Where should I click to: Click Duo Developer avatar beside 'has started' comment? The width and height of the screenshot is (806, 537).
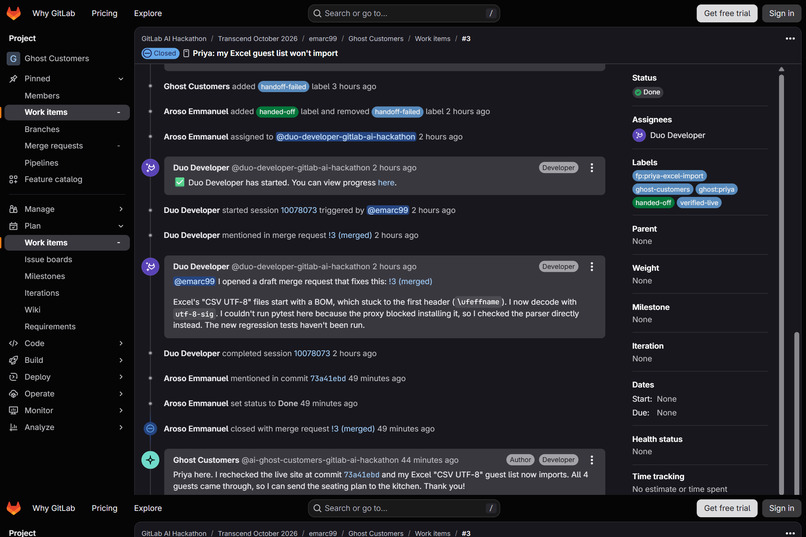point(151,168)
